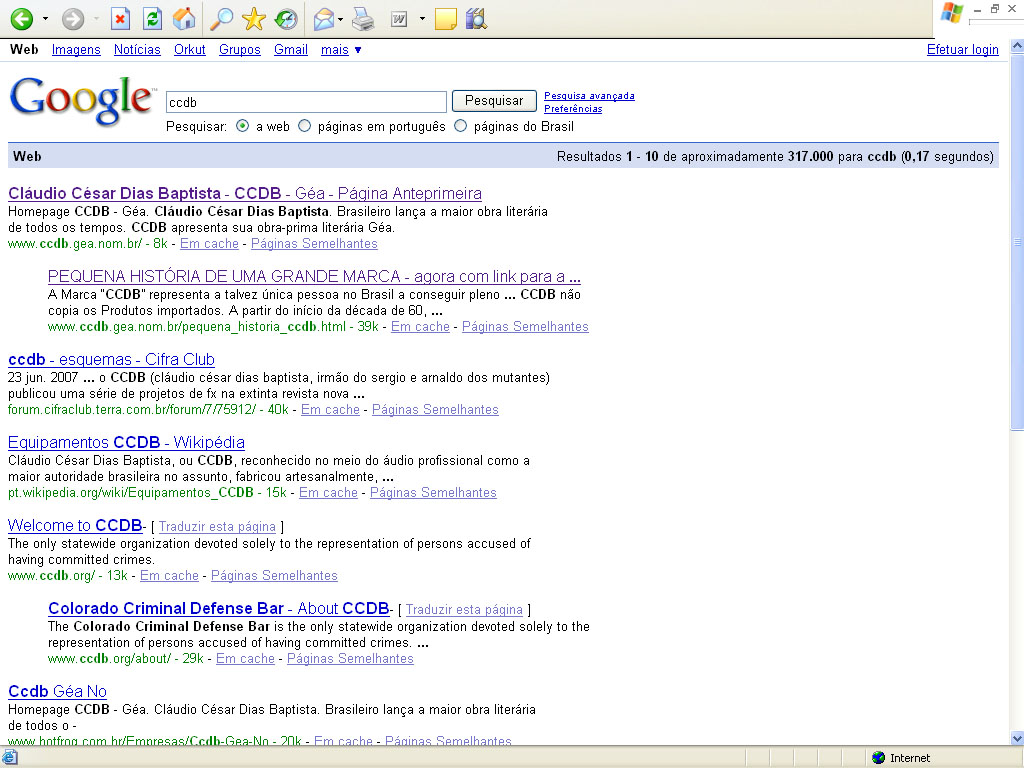This screenshot has height=768, width=1024.
Task: Click the Pesquisar search button
Action: 494,101
